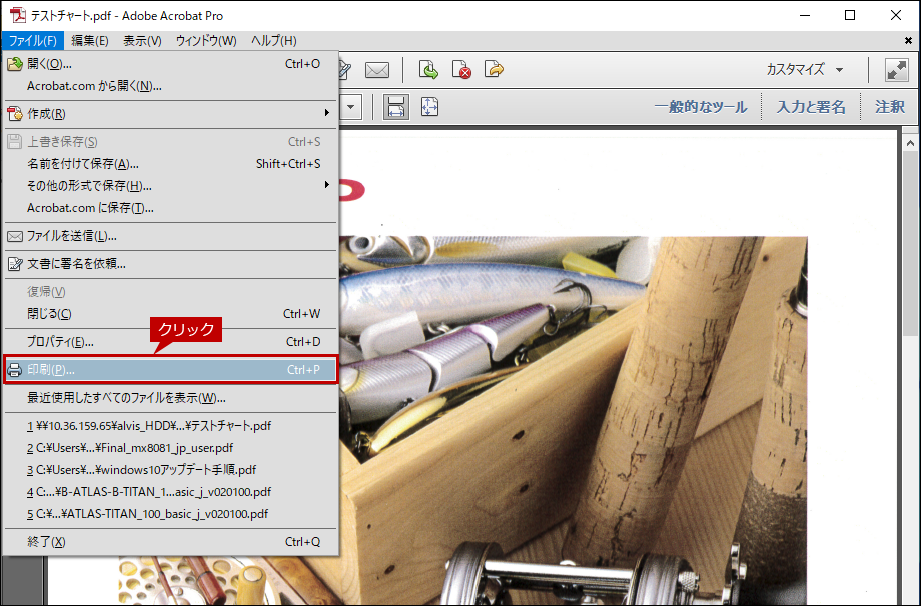Toggle full screen with the expand arrows icon
The width and height of the screenshot is (921, 606).
click(896, 70)
